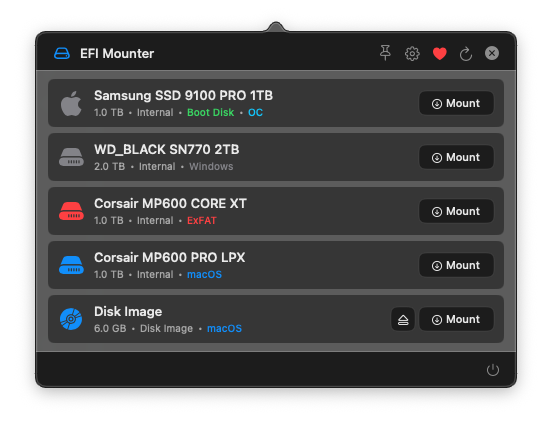The width and height of the screenshot is (552, 427).
Task: Click the 2.0 TB size text
Action: pos(109,167)
